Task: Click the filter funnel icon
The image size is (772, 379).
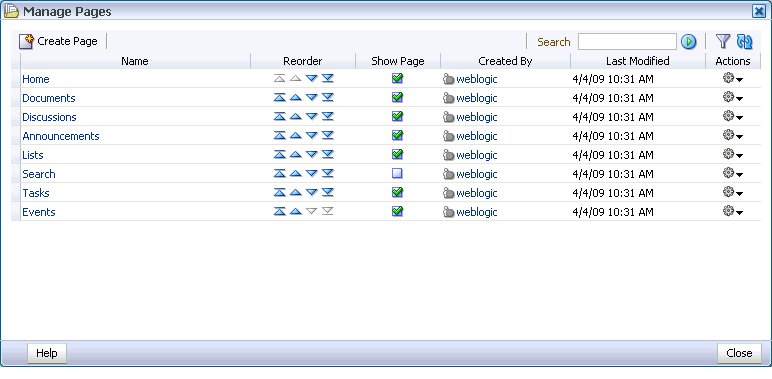Action: pos(722,41)
